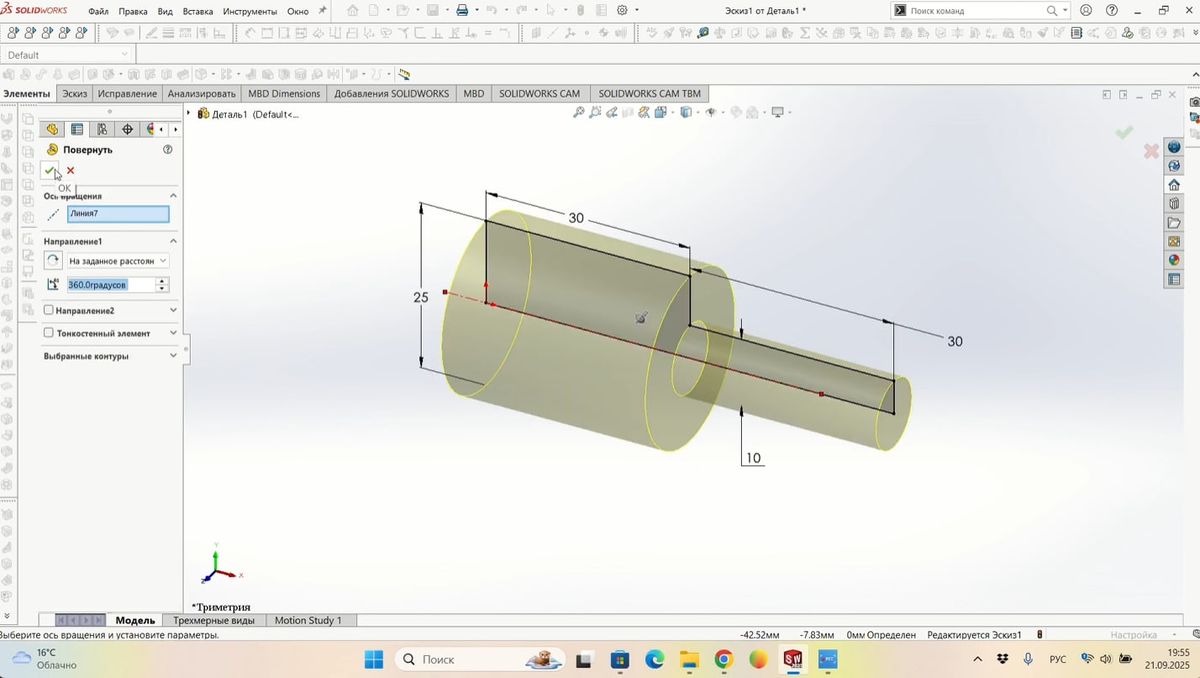The image size is (1200, 678).
Task: Switch to the Анализировать ribbon tab
Action: pyautogui.click(x=202, y=93)
